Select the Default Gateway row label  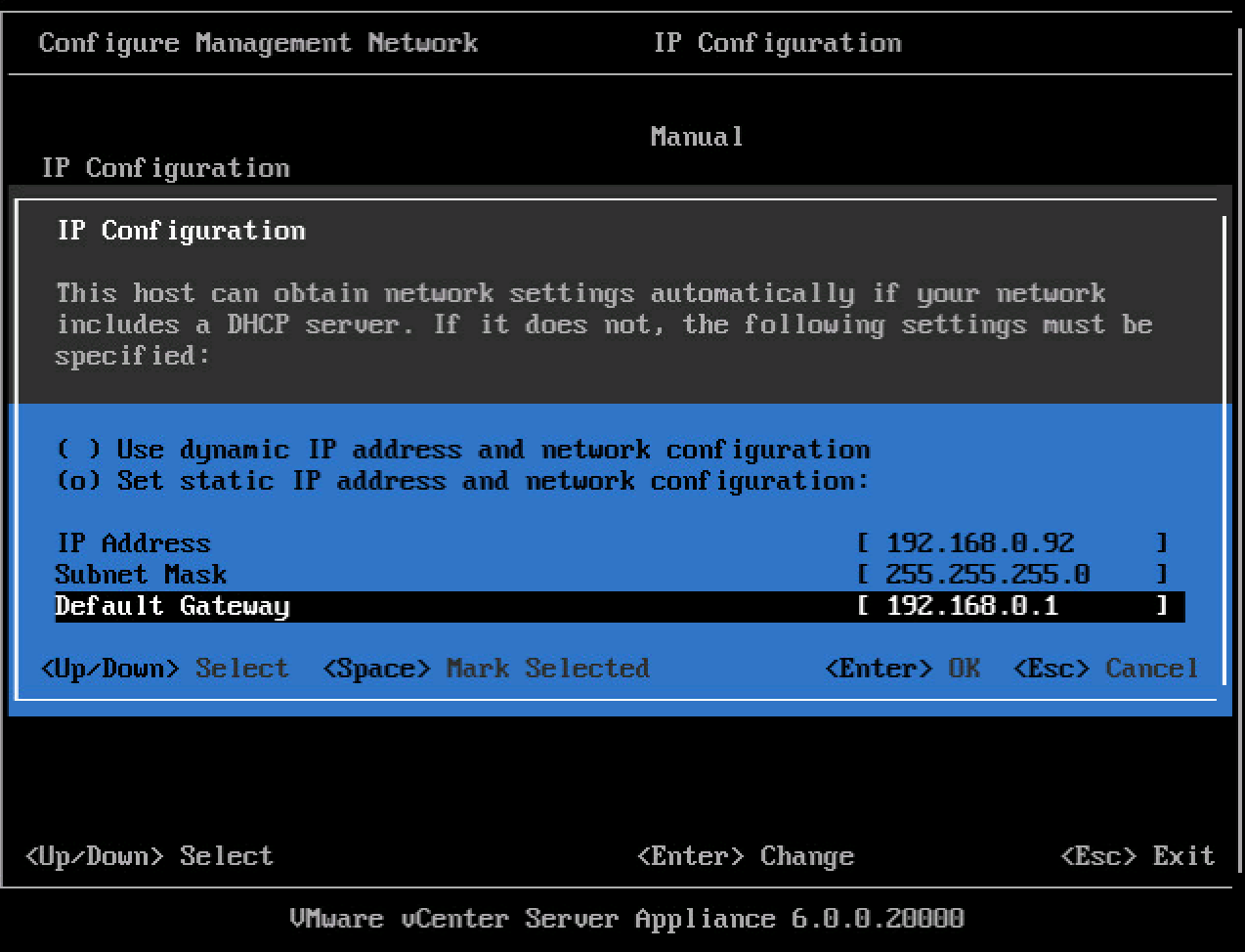[173, 606]
